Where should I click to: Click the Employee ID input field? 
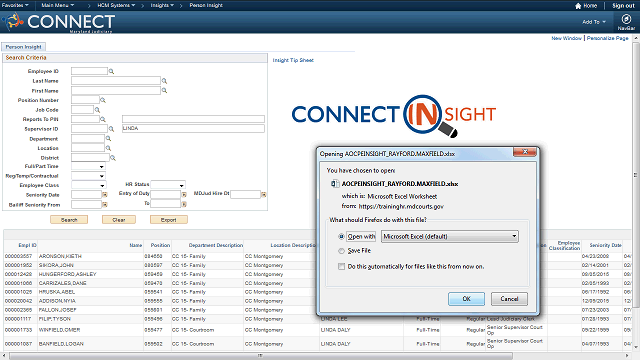point(89,71)
